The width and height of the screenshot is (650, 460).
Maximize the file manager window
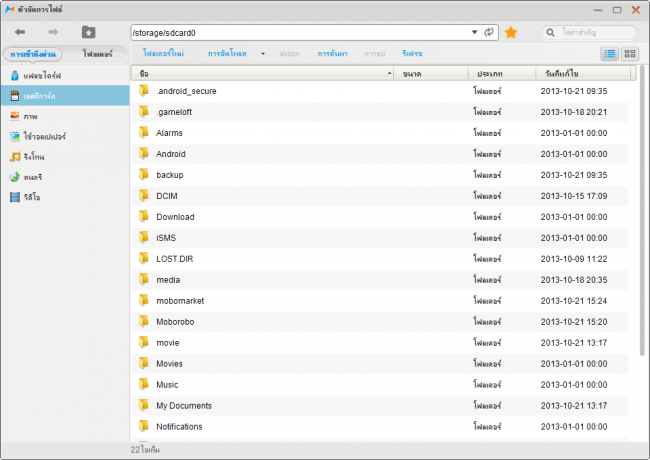[617, 10]
